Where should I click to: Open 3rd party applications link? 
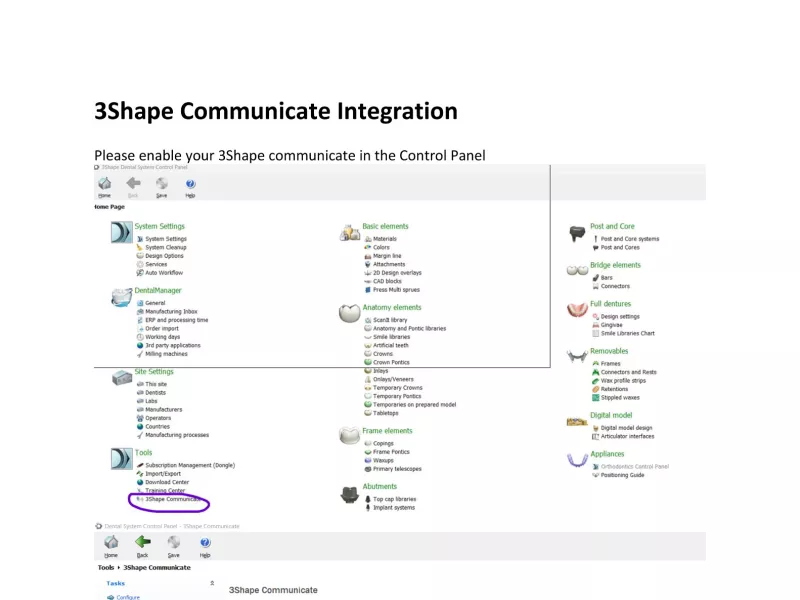tap(173, 345)
